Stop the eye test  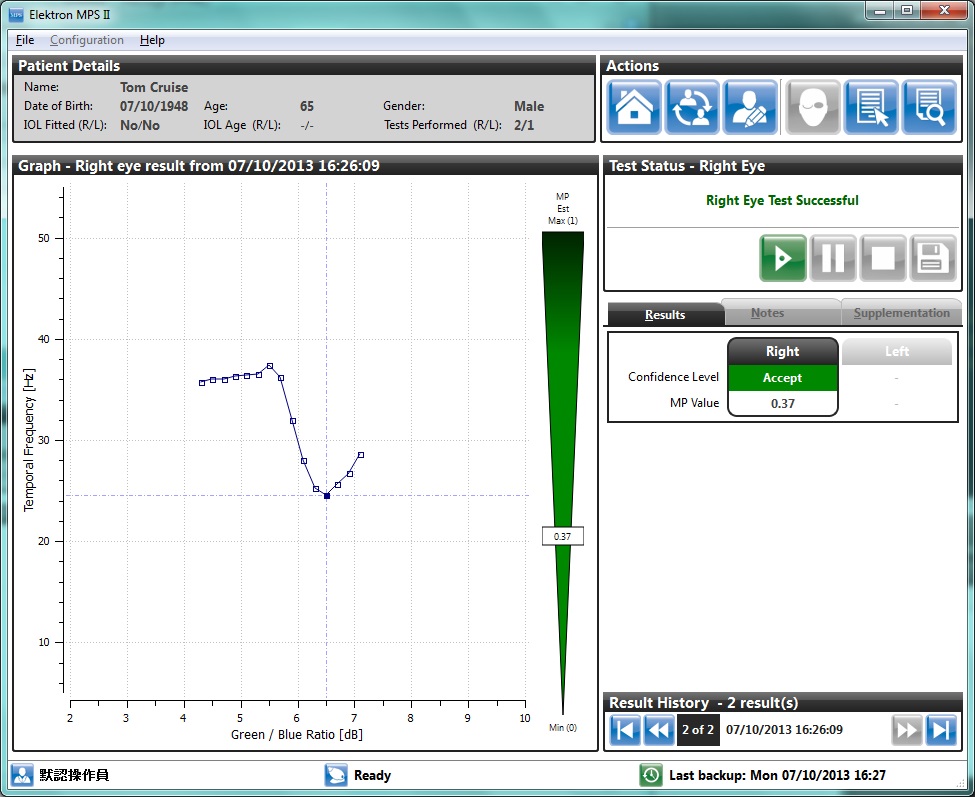(x=883, y=258)
